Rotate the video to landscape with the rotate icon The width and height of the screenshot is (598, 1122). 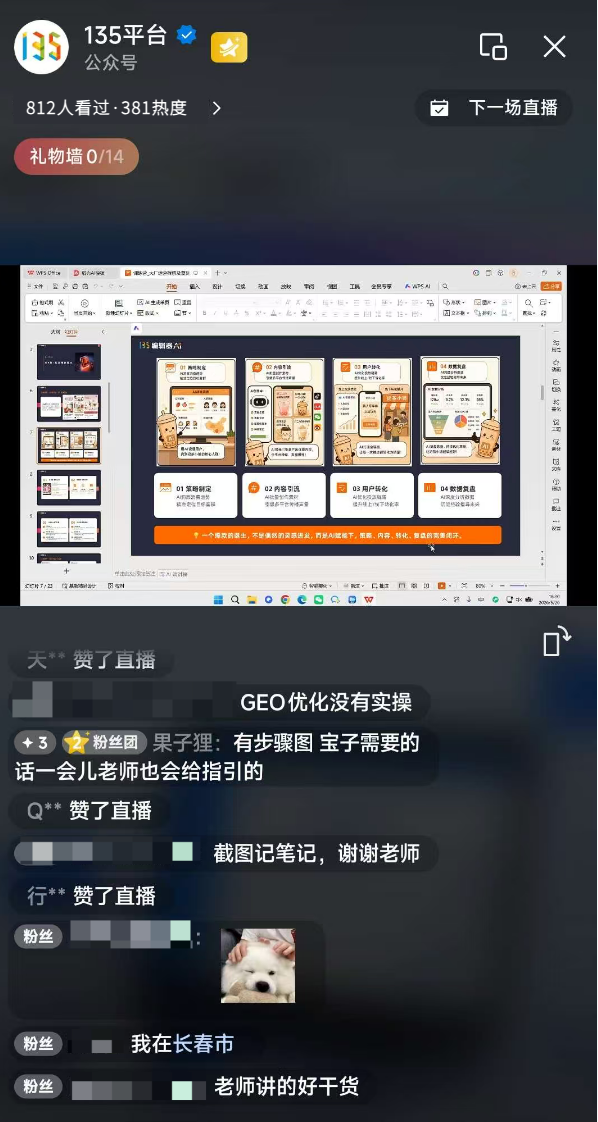[557, 641]
